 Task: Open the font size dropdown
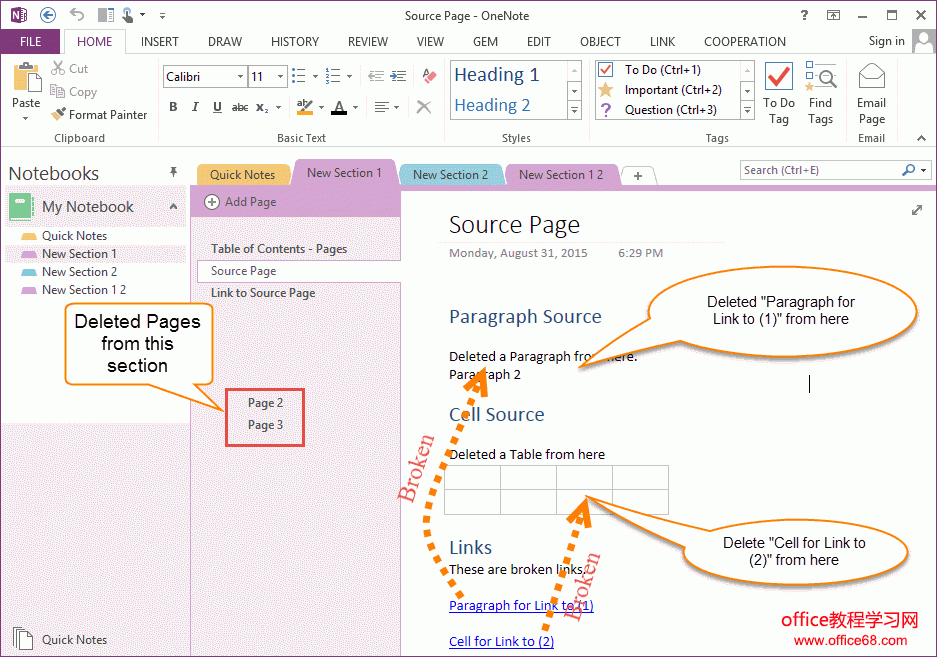tap(282, 77)
